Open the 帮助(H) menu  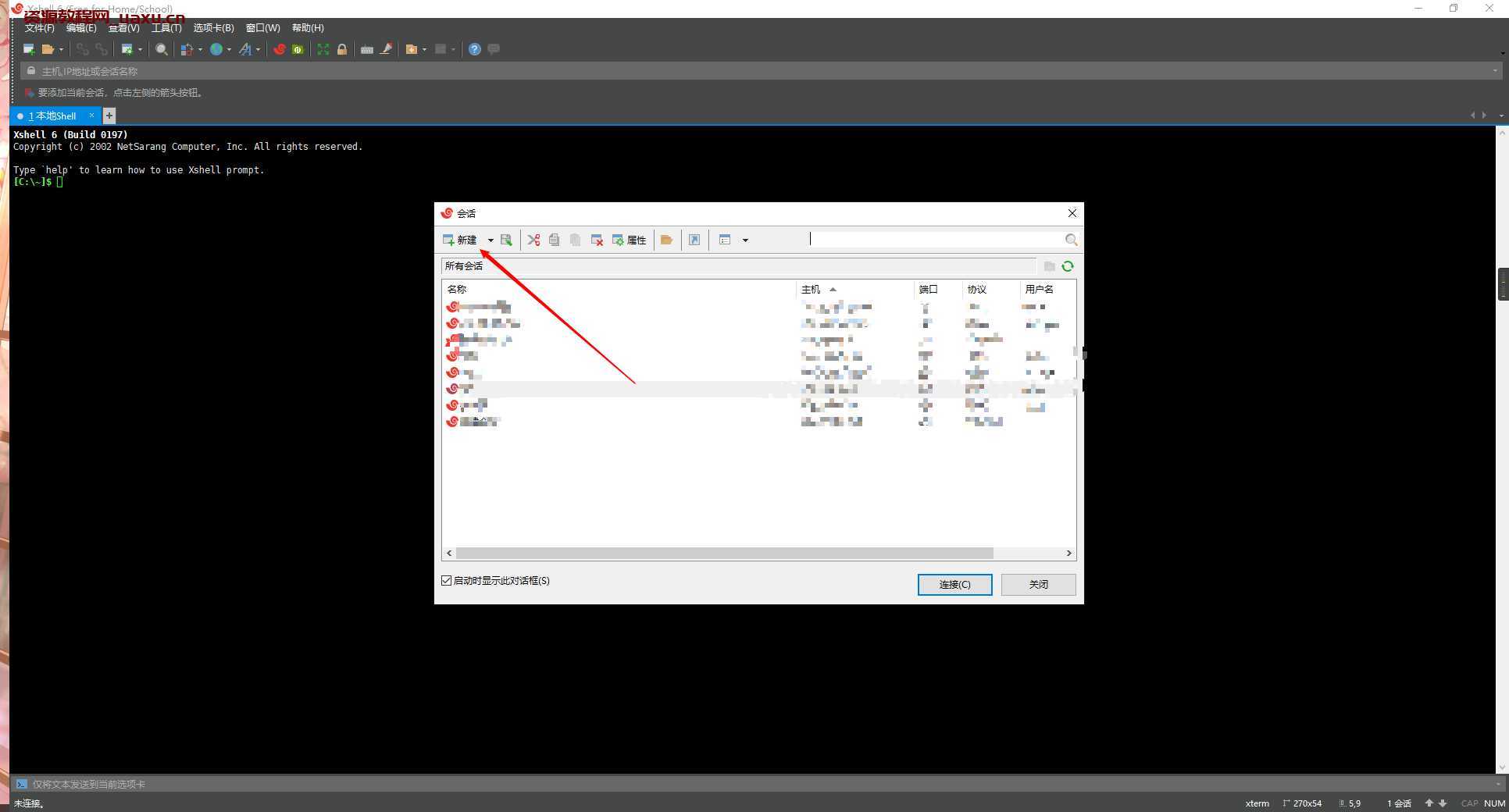(308, 28)
